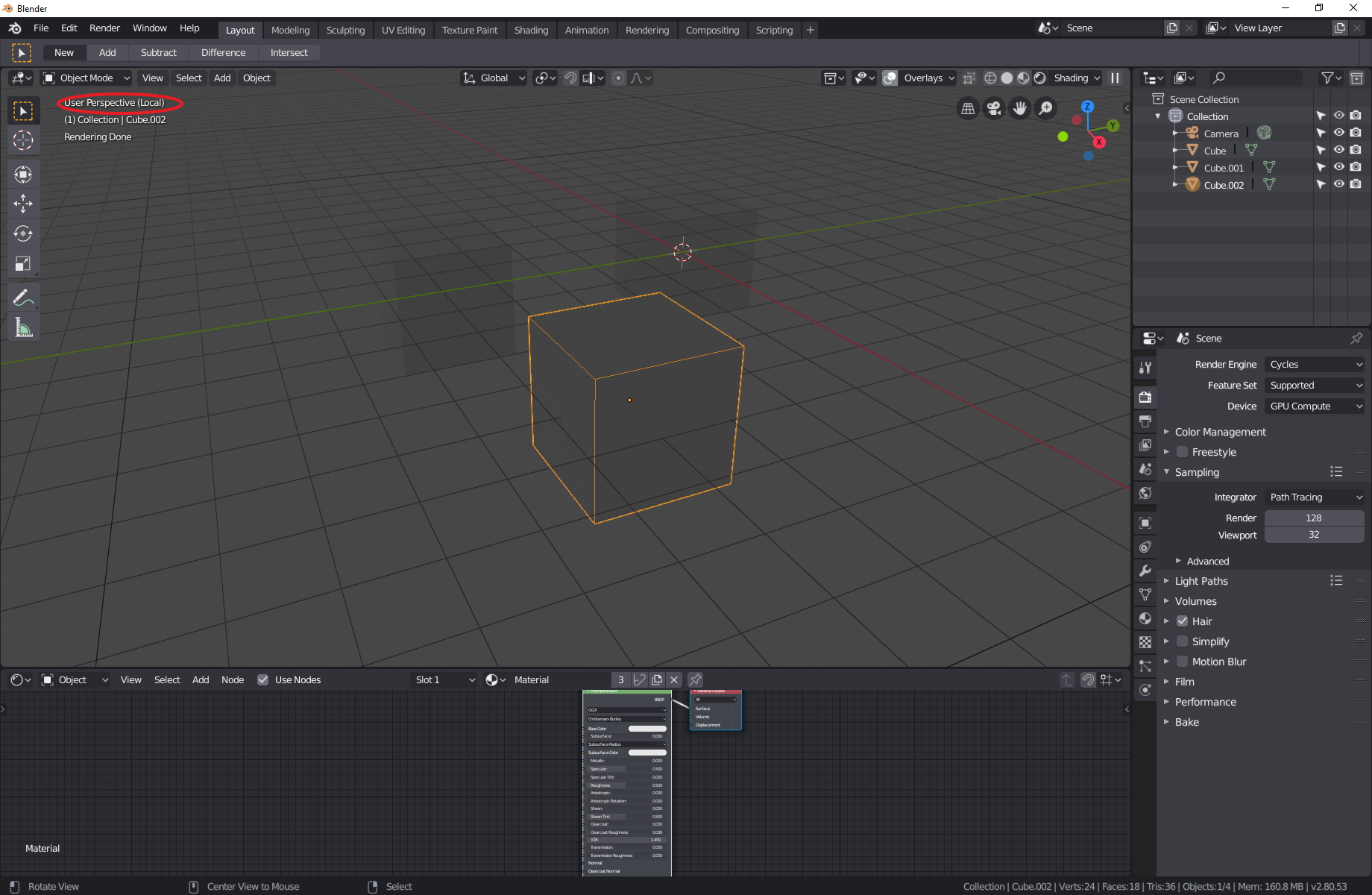This screenshot has width=1372, height=895.
Task: Enable the Simplify checkbox
Action: coord(1182,641)
